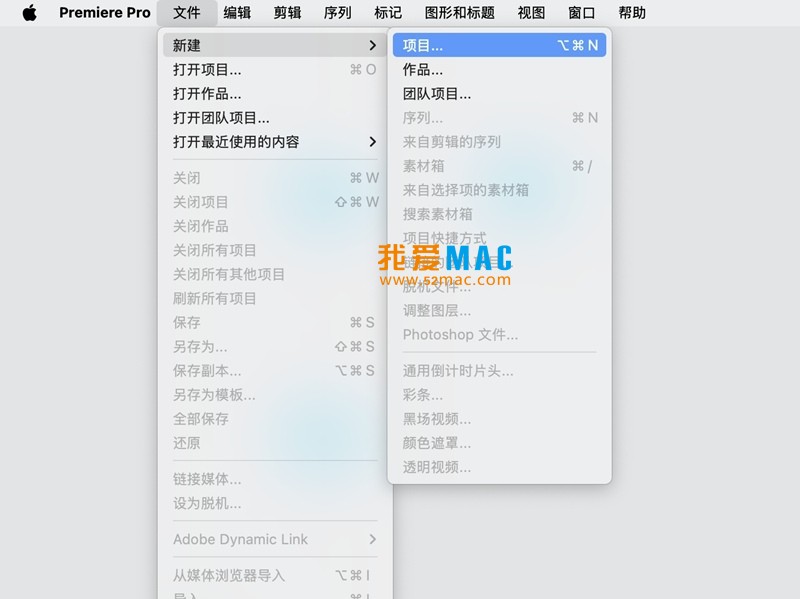Image resolution: width=800 pixels, height=599 pixels.
Task: Expand 打开最近使用的内容 submenu
Action: 275,142
